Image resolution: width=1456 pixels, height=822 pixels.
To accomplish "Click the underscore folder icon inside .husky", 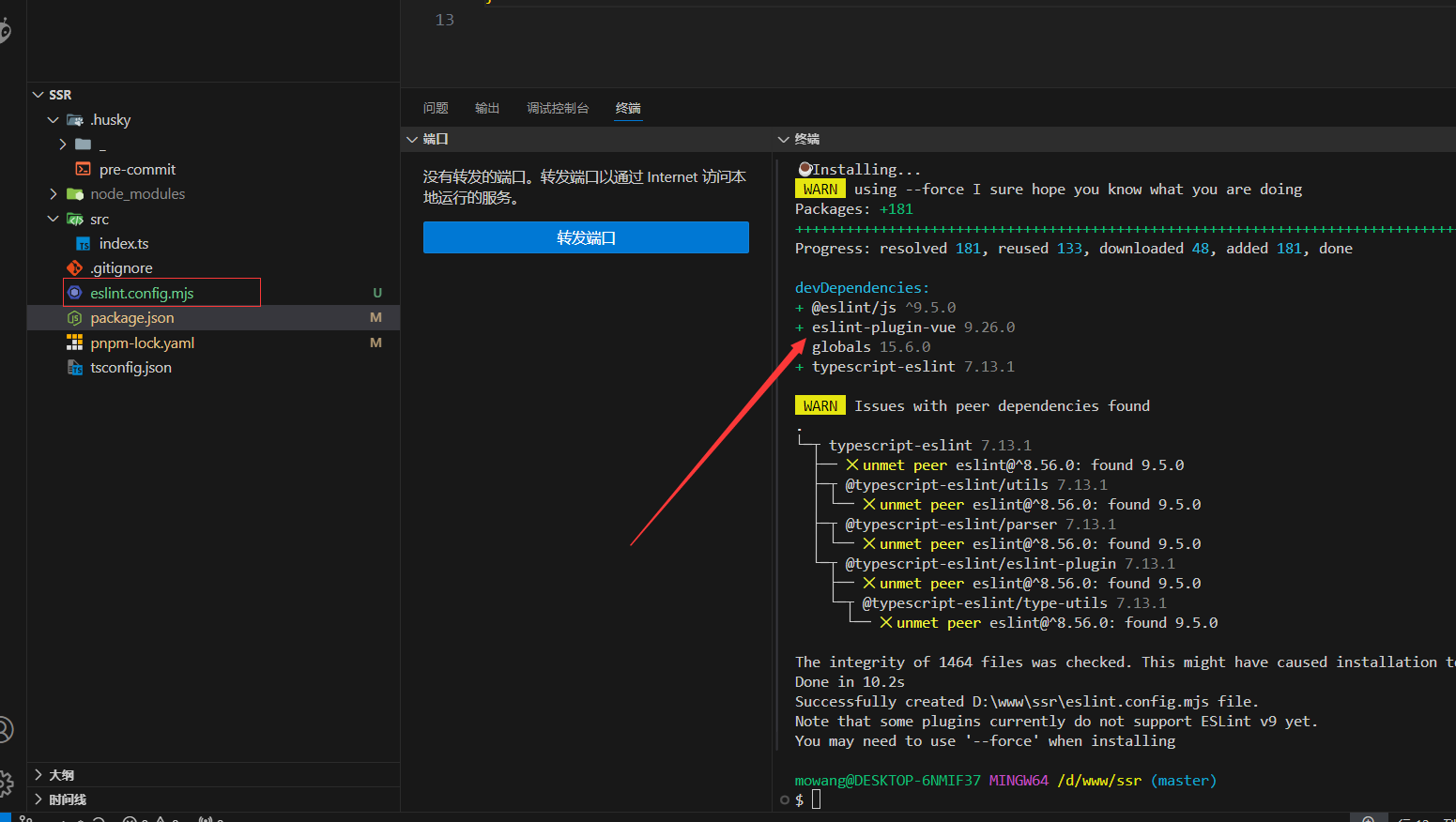I will (x=84, y=145).
